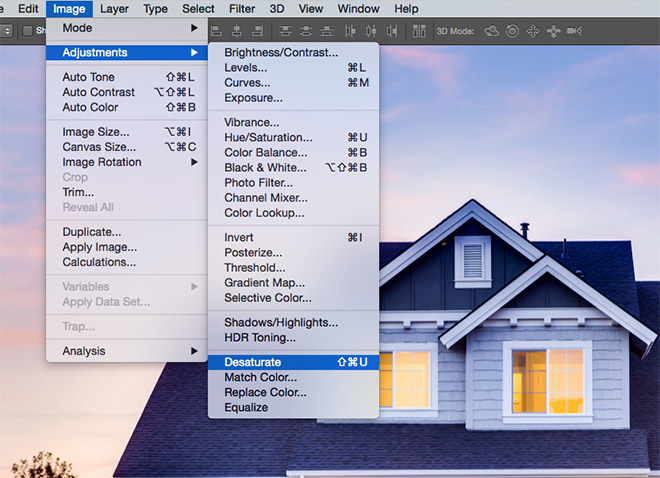The image size is (660, 478).
Task: Select Auto Tone in Image menu
Action: click(x=127, y=77)
